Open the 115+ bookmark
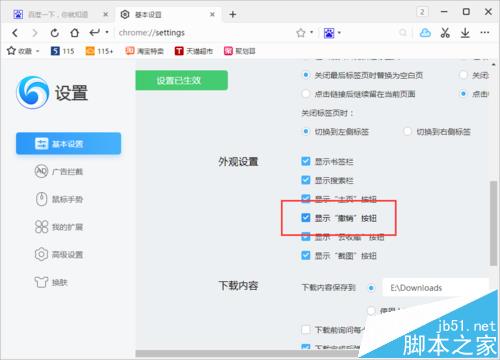This screenshot has width=500, height=360. (x=99, y=51)
